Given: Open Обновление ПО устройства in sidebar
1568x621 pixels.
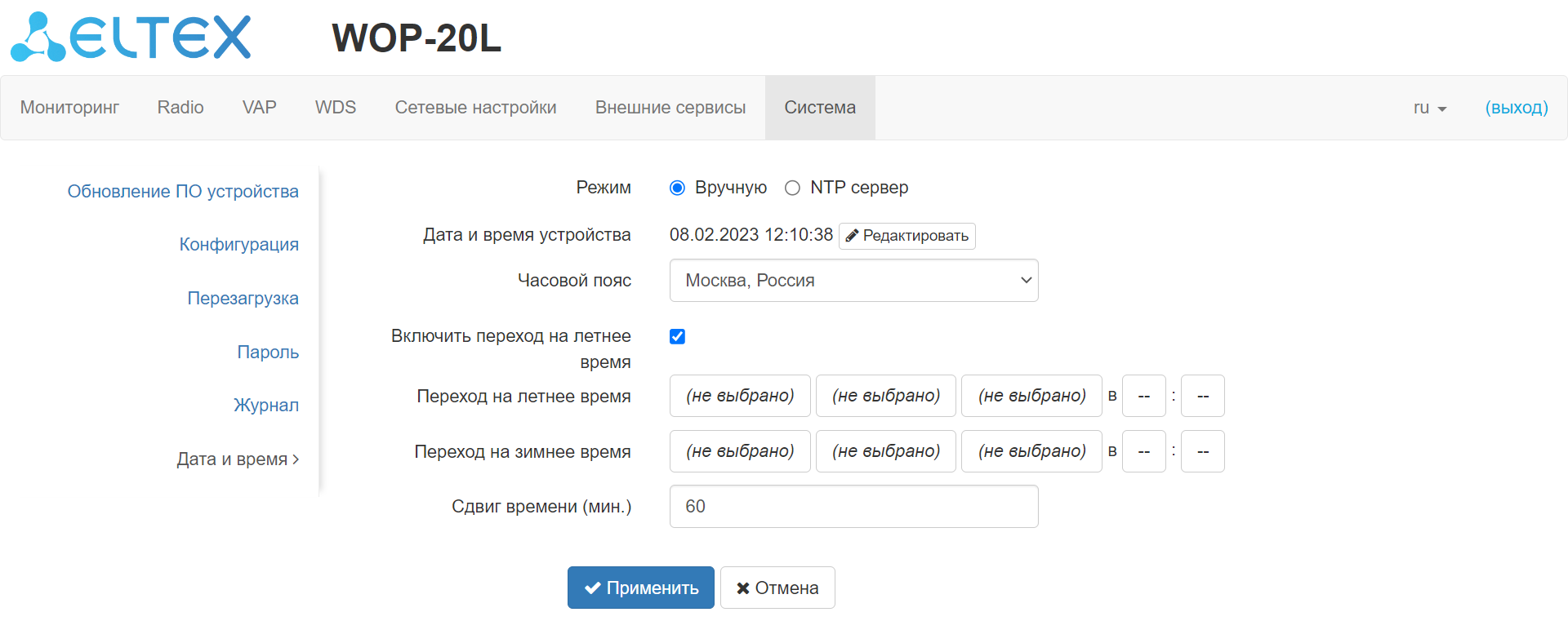Looking at the screenshot, I should (x=183, y=192).
